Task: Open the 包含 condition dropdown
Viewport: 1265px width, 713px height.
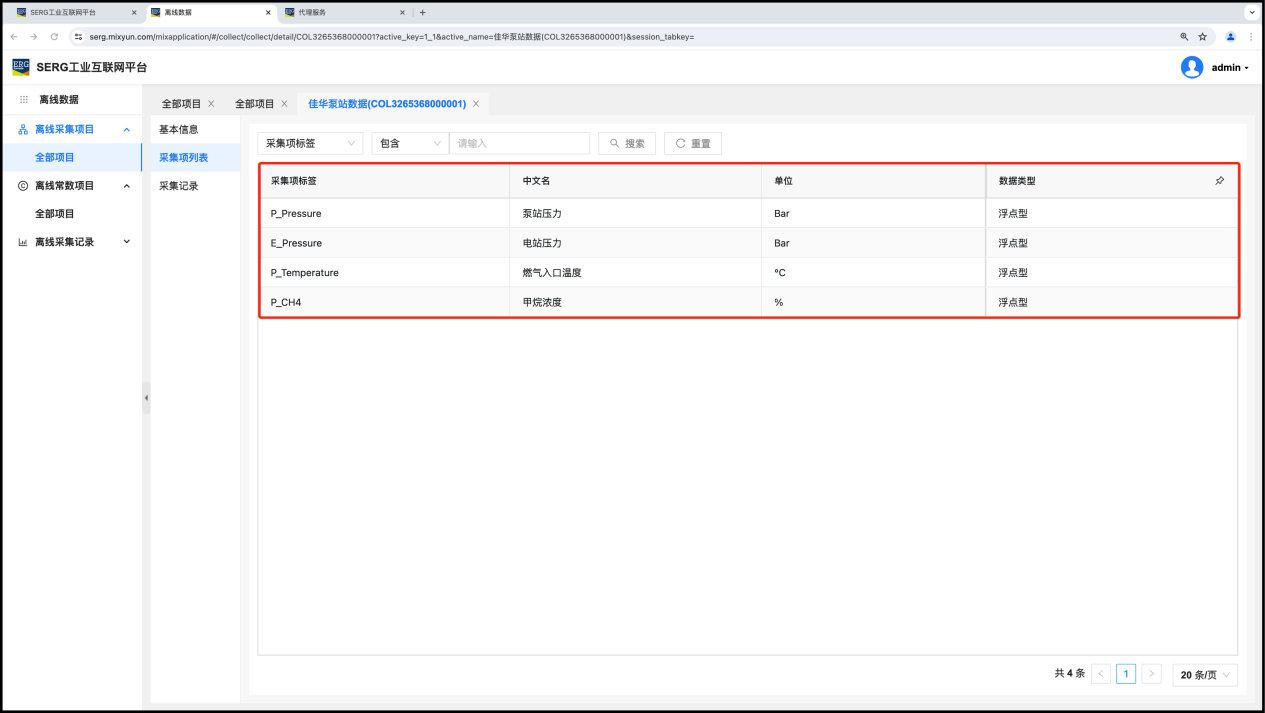Action: (410, 144)
